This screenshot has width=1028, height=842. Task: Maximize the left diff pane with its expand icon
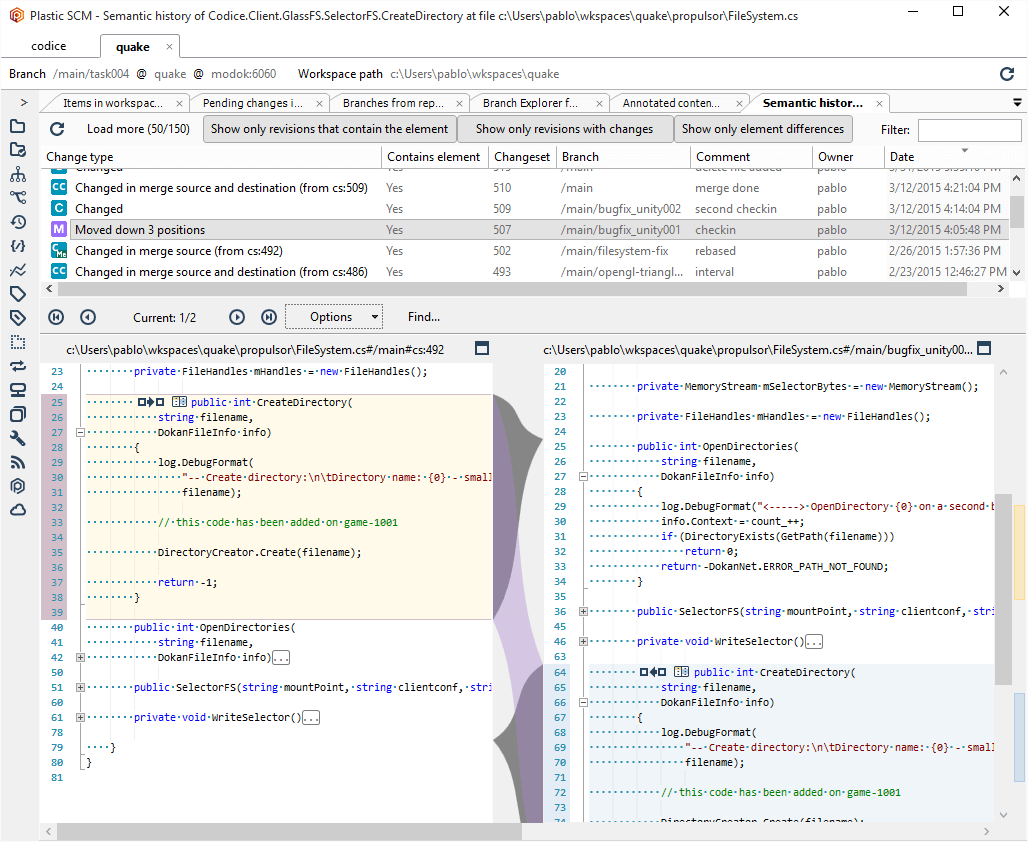pos(482,349)
